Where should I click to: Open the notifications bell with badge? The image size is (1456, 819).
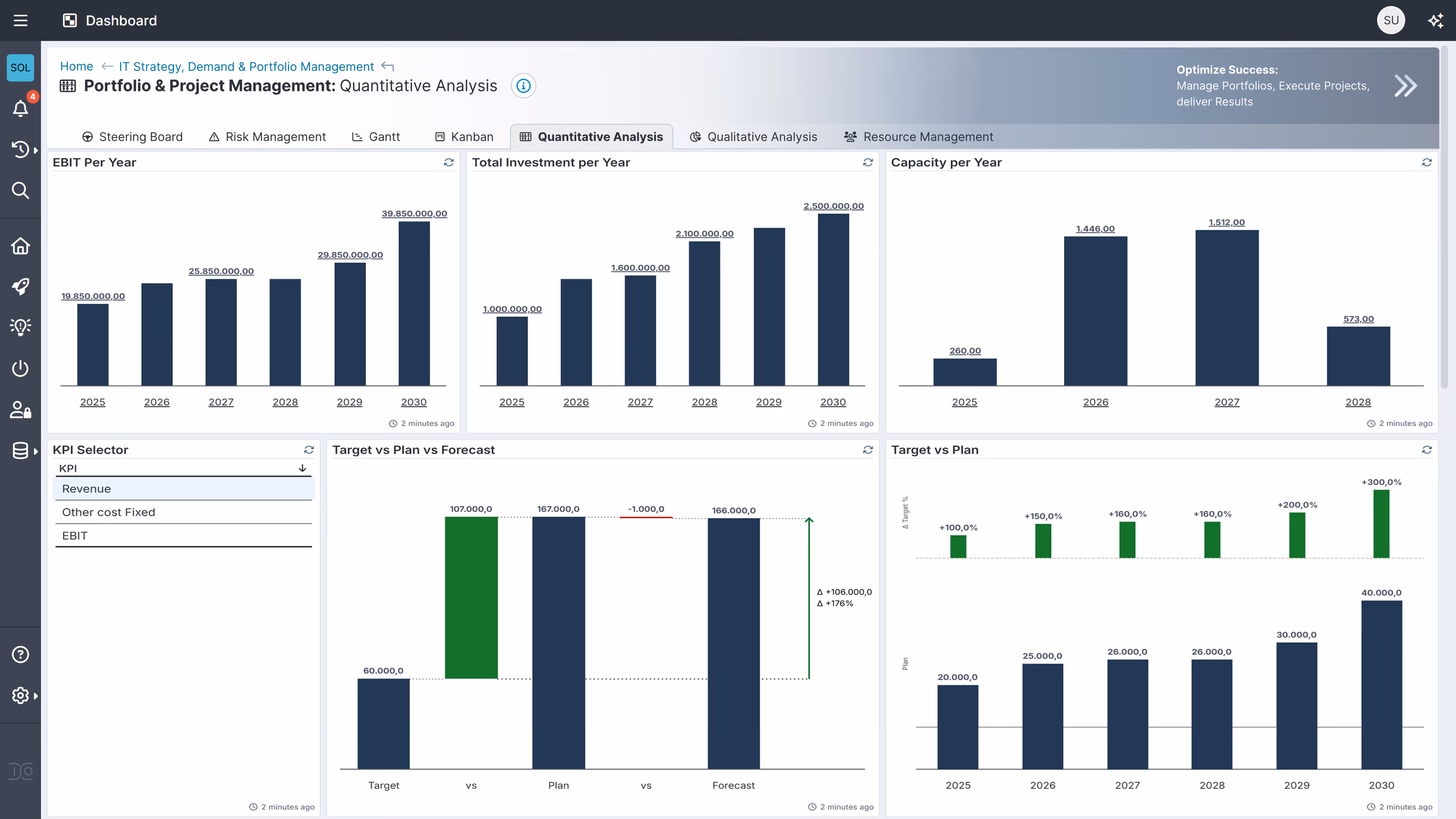click(20, 108)
